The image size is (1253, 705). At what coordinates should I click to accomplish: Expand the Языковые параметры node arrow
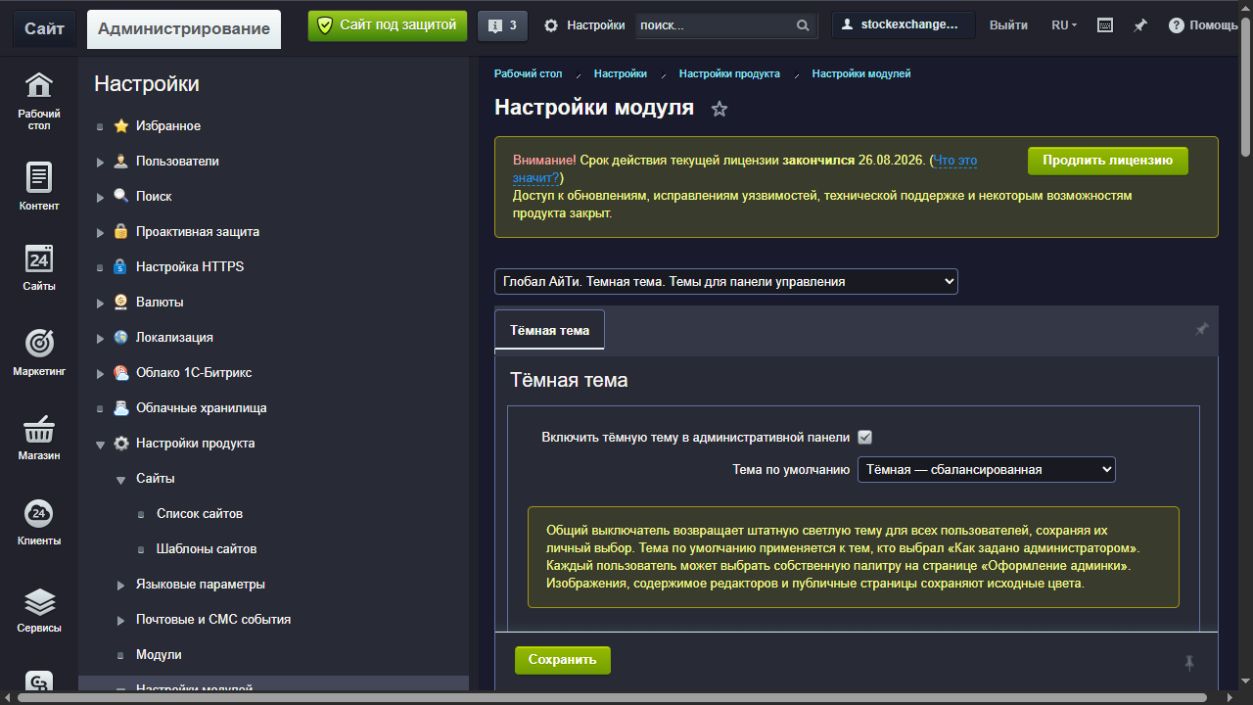click(x=120, y=585)
